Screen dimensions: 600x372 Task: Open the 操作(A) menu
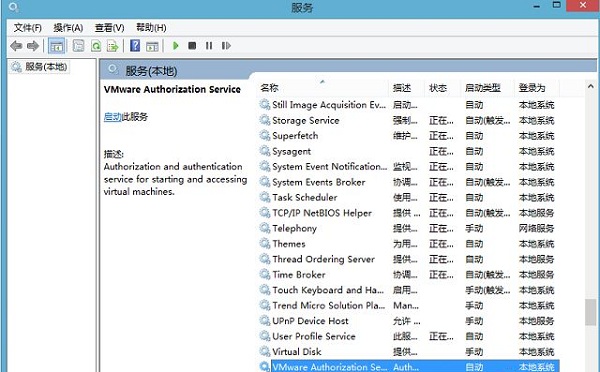[x=68, y=28]
